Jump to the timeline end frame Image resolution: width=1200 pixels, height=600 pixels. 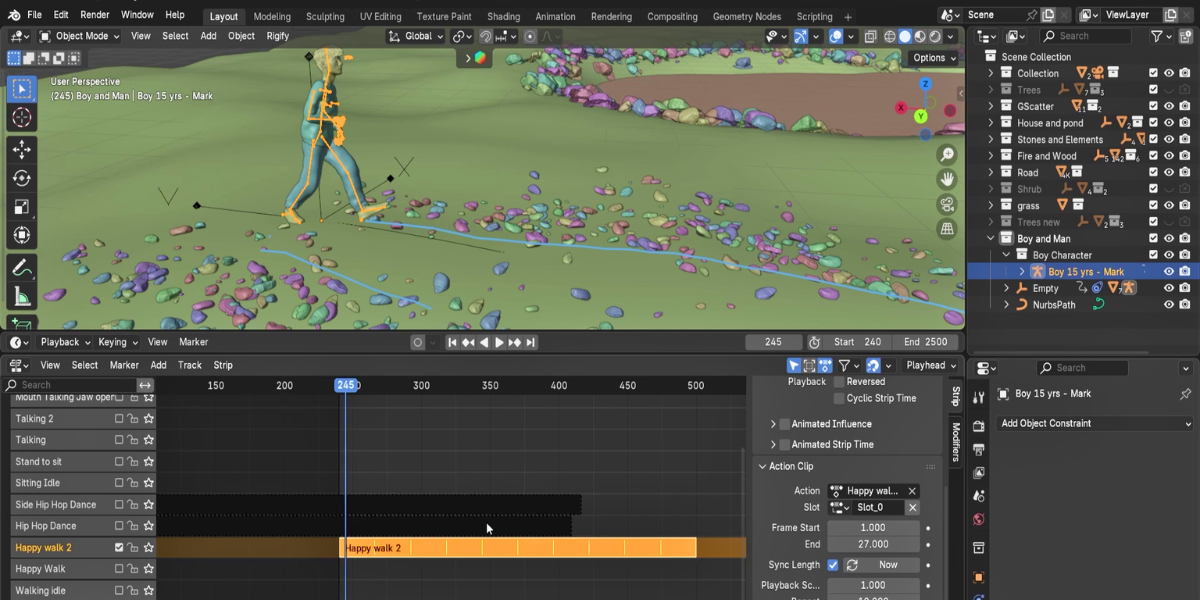(x=530, y=342)
